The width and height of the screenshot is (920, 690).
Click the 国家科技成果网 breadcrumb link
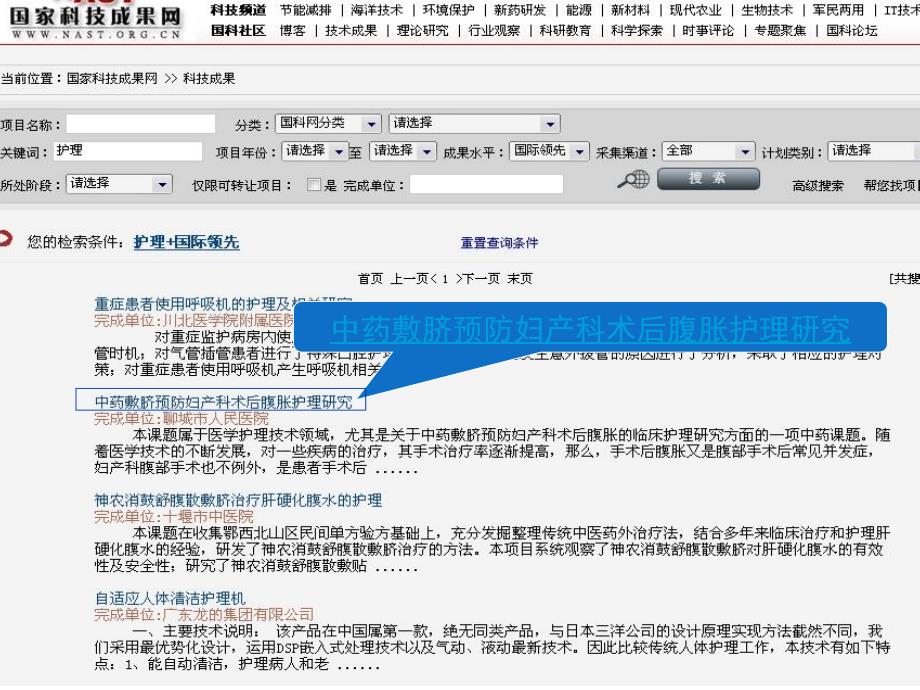[x=112, y=79]
